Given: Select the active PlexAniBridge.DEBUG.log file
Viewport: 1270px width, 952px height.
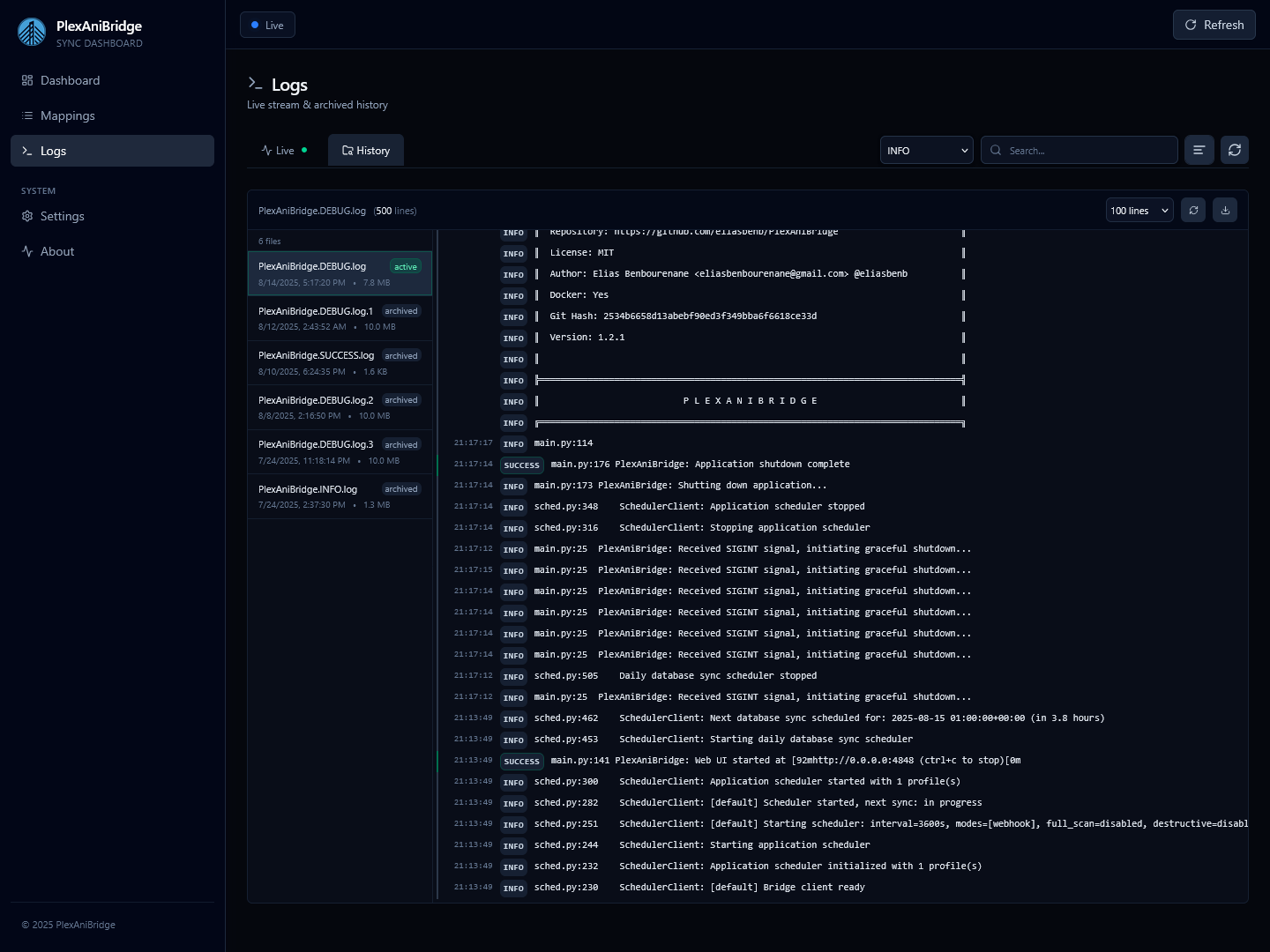Looking at the screenshot, I should (340, 274).
